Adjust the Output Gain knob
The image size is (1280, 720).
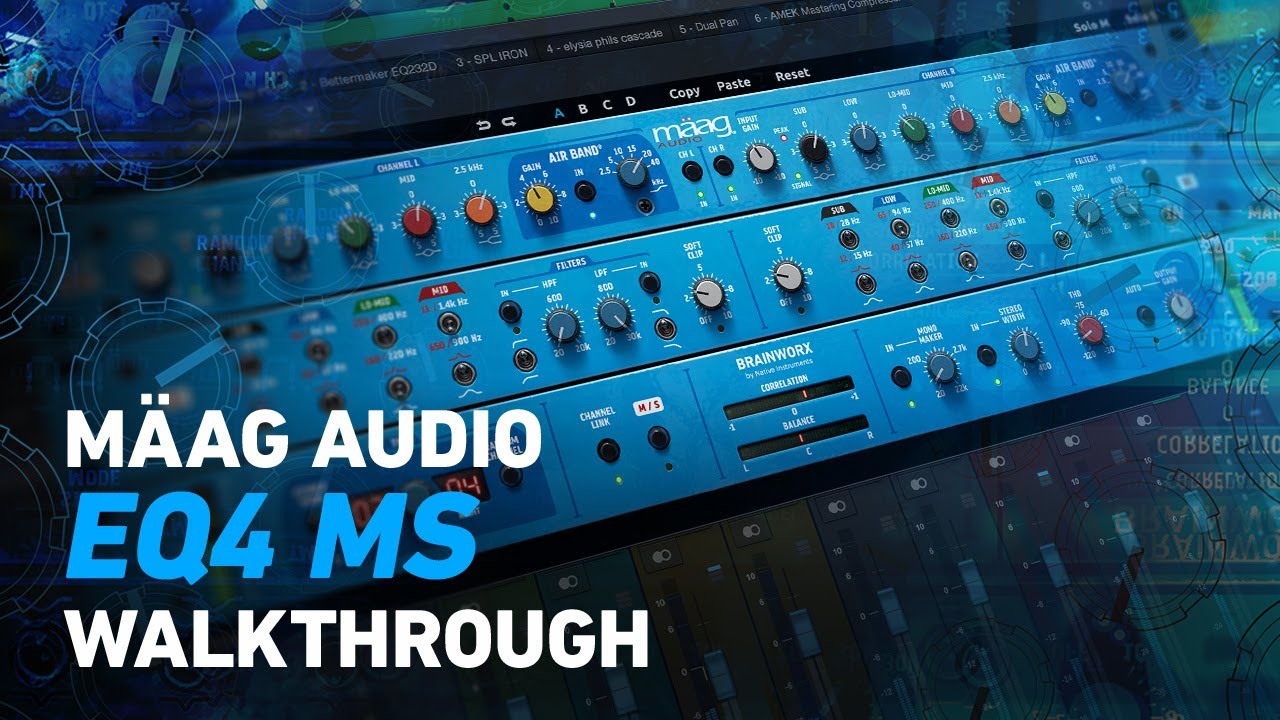1181,307
